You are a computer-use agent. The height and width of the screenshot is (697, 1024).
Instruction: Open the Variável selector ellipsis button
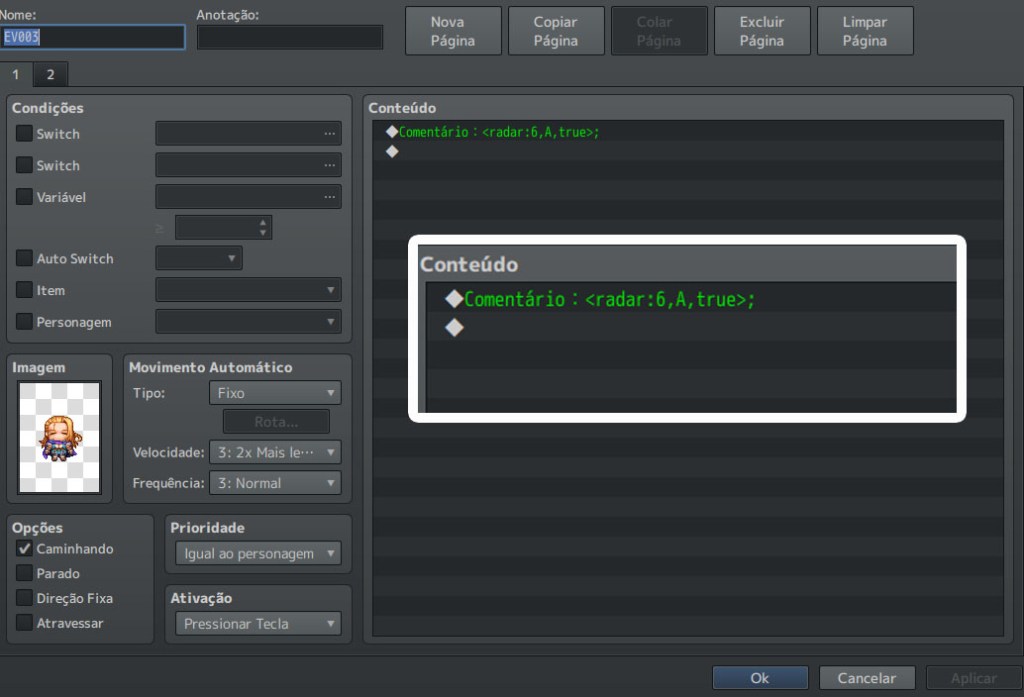point(329,197)
